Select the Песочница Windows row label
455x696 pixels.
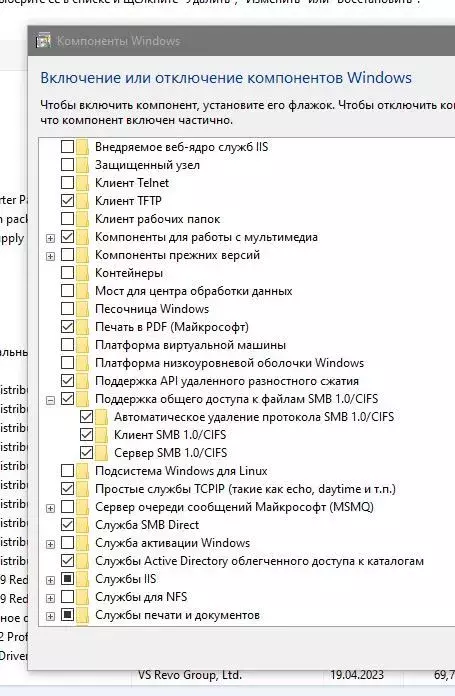click(152, 309)
